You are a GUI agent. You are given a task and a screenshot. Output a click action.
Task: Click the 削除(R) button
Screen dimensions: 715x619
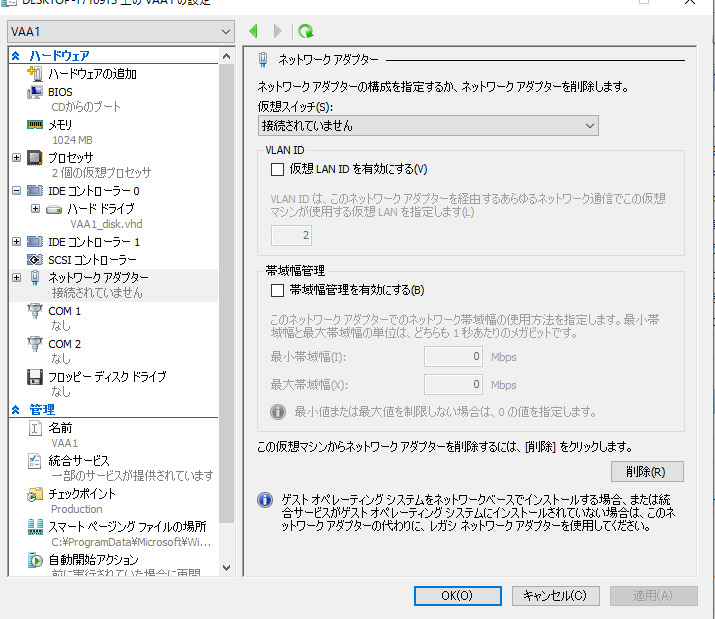point(646,471)
